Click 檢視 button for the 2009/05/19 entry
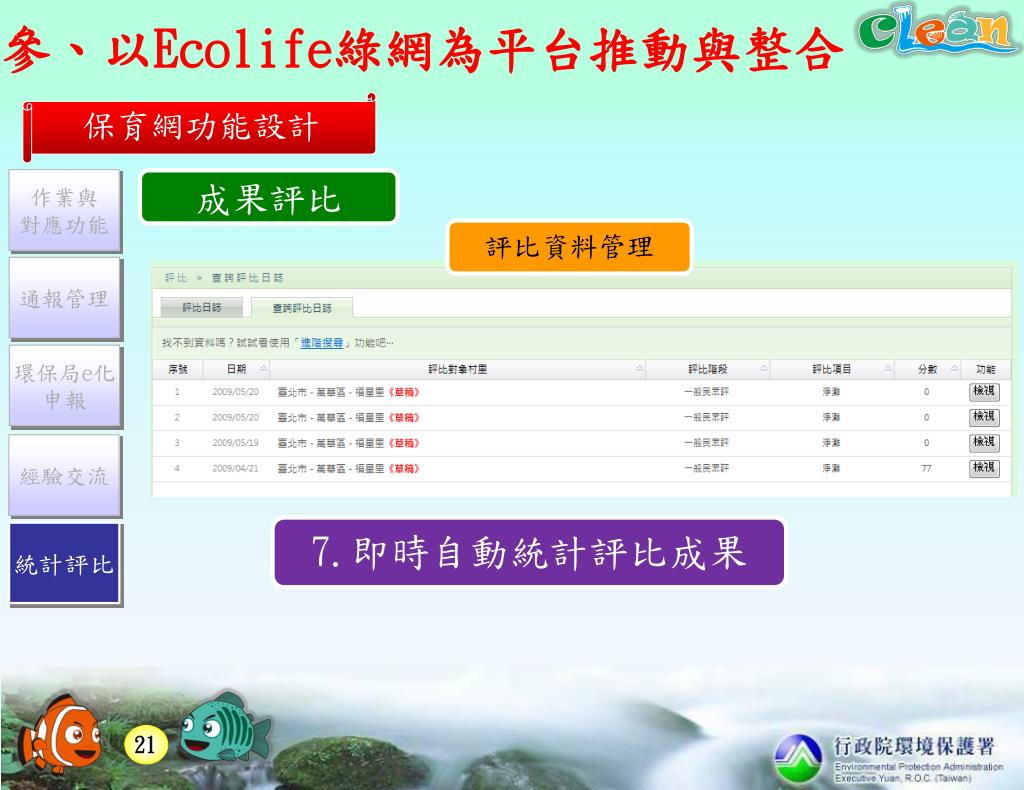The height and width of the screenshot is (790, 1024). point(984,443)
